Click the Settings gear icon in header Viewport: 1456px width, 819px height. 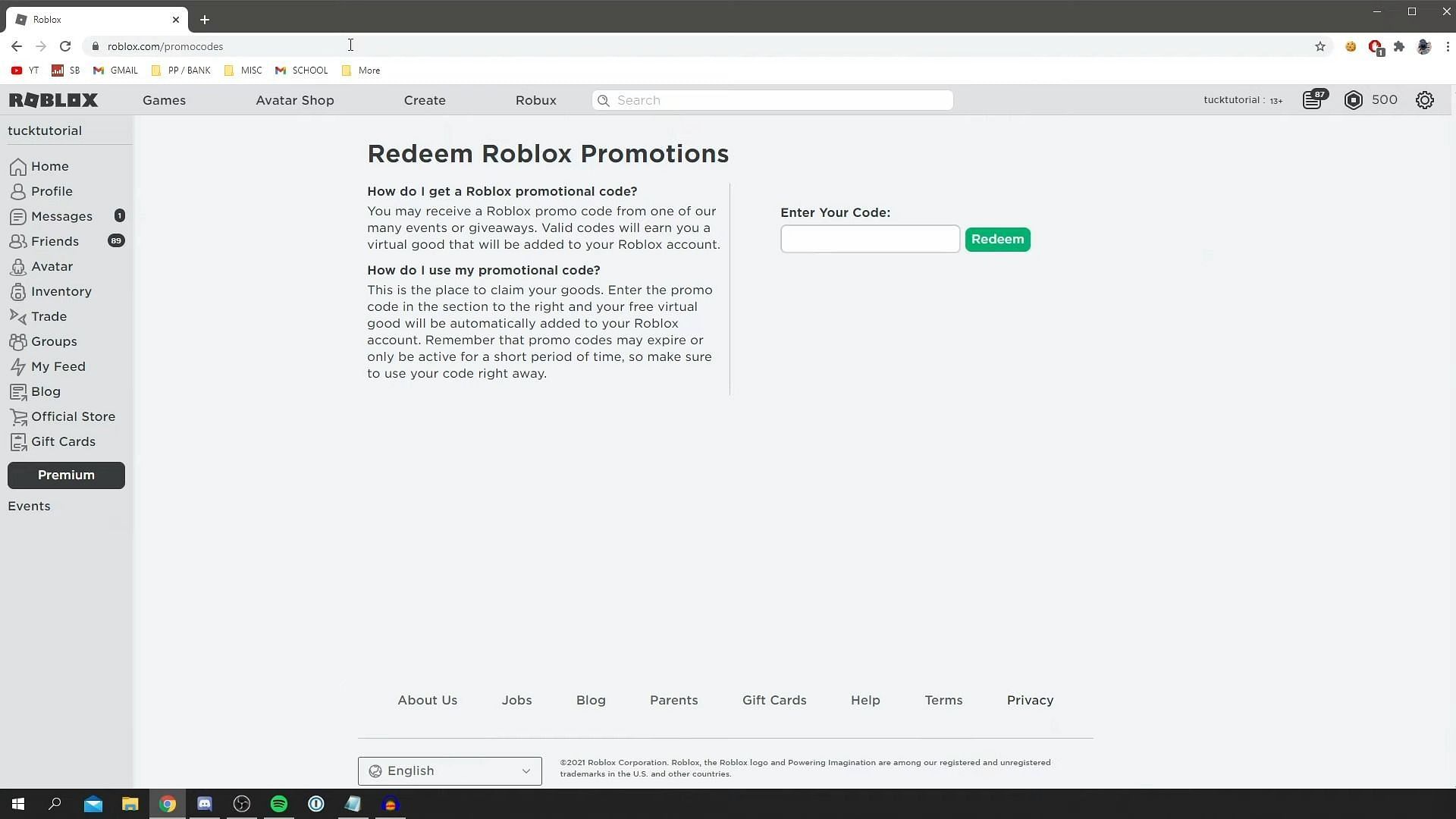[1424, 100]
